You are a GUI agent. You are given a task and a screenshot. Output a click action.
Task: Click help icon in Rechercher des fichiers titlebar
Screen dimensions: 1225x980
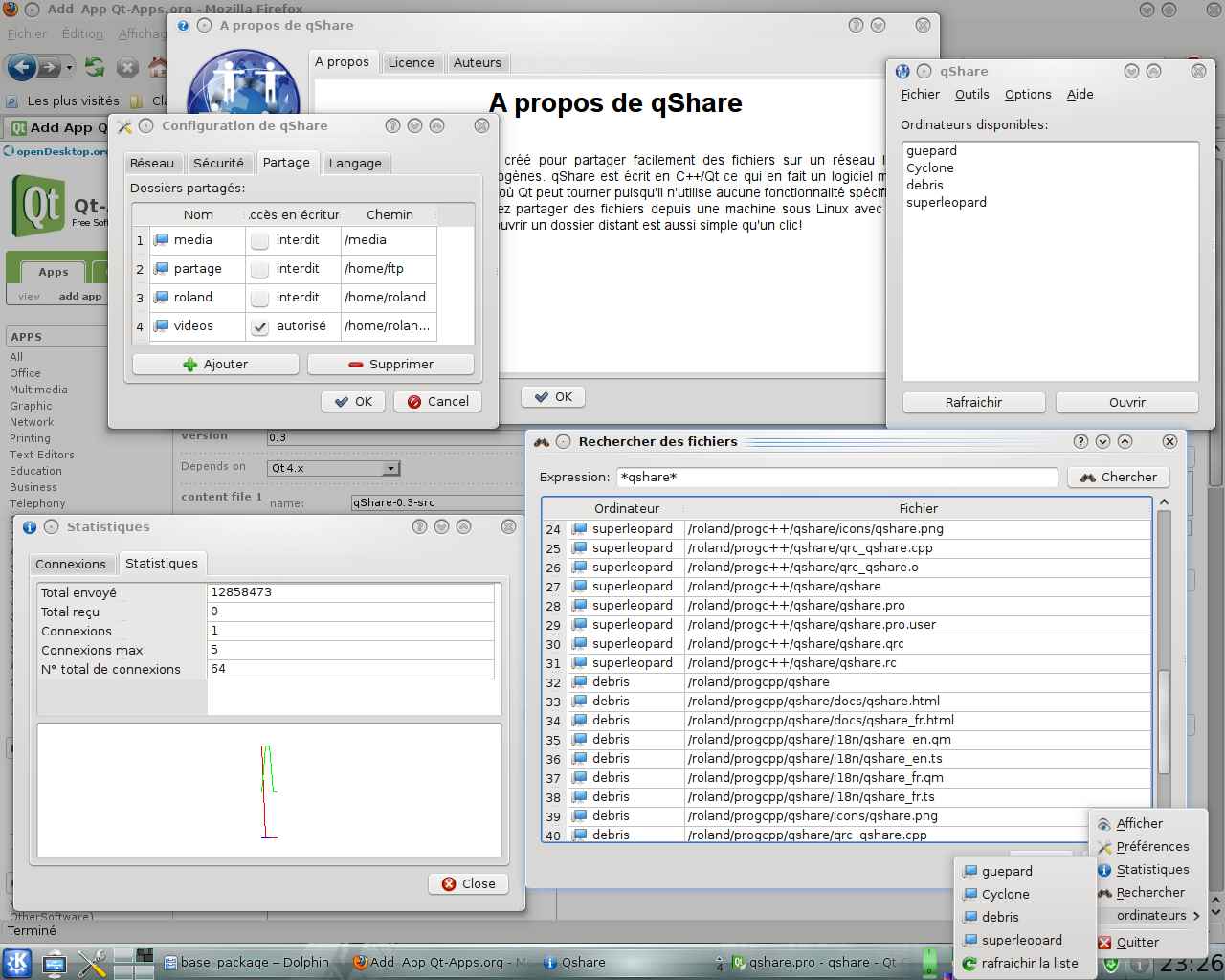pyautogui.click(x=1080, y=441)
